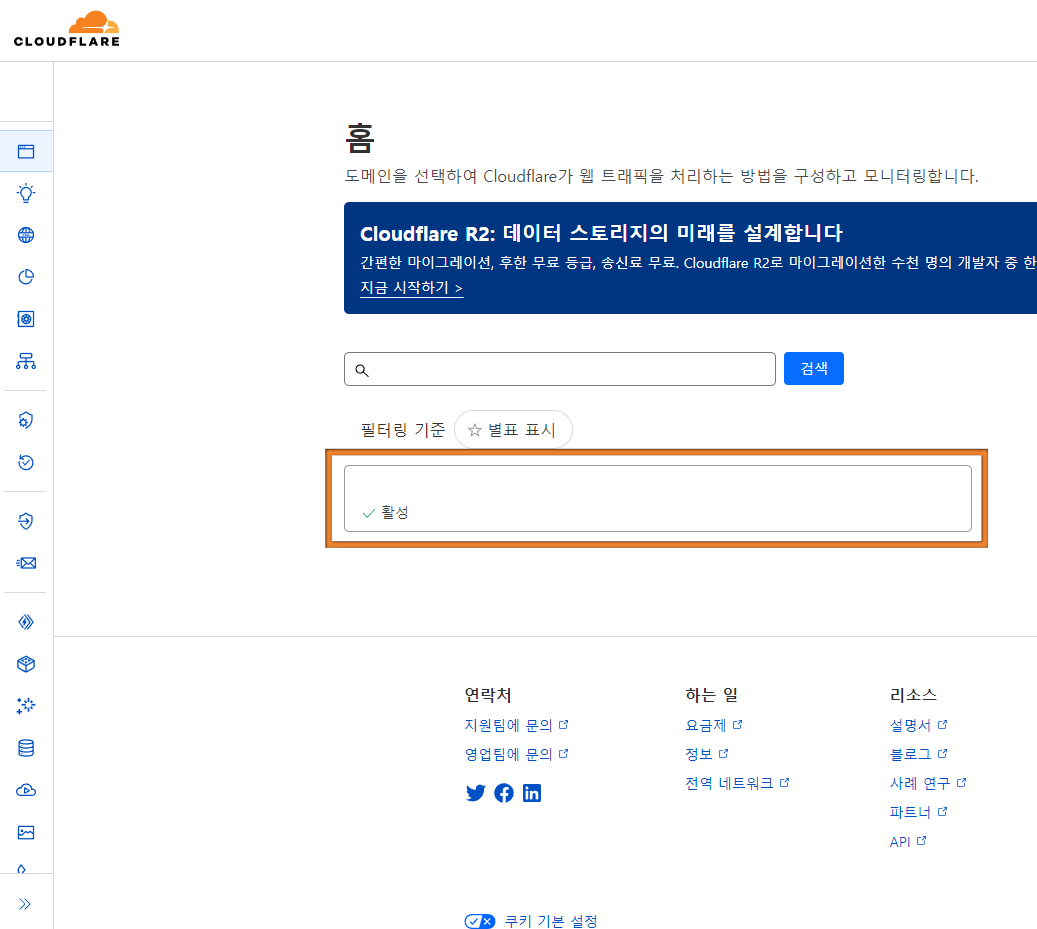Image resolution: width=1037 pixels, height=929 pixels.
Task: Click the cookie preferences toggle icon
Action: pos(479,921)
